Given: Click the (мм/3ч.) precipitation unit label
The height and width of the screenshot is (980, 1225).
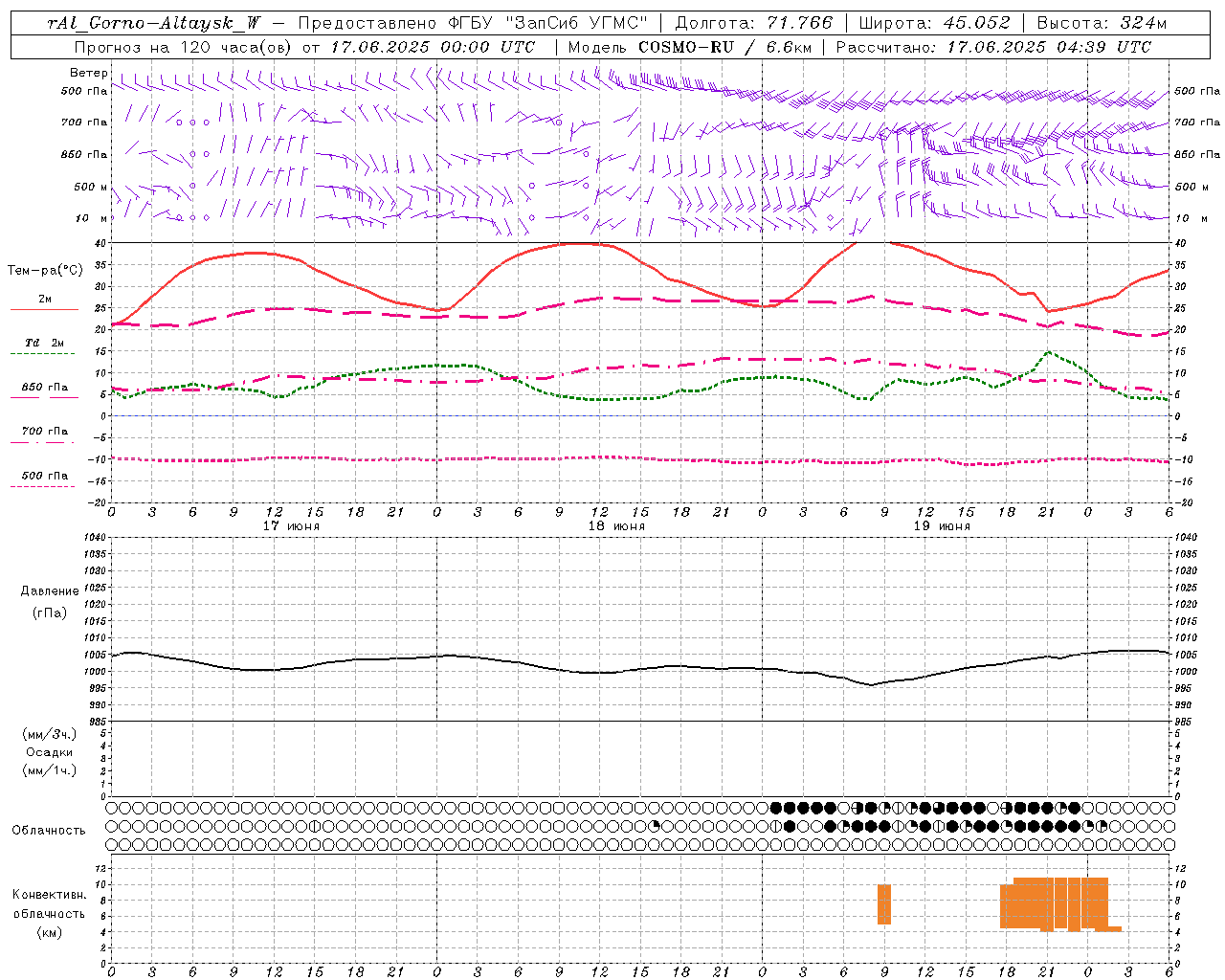Looking at the screenshot, I should pos(50,734).
